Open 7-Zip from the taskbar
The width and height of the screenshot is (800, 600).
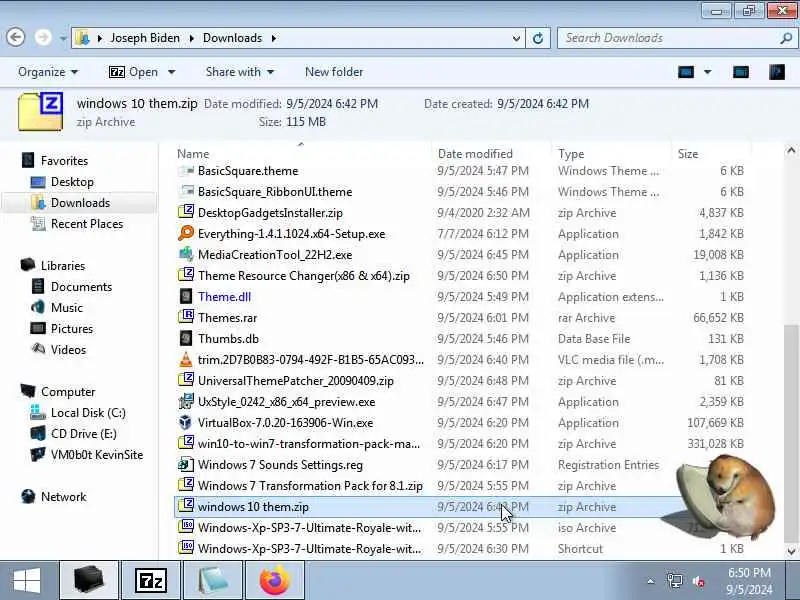coord(151,581)
